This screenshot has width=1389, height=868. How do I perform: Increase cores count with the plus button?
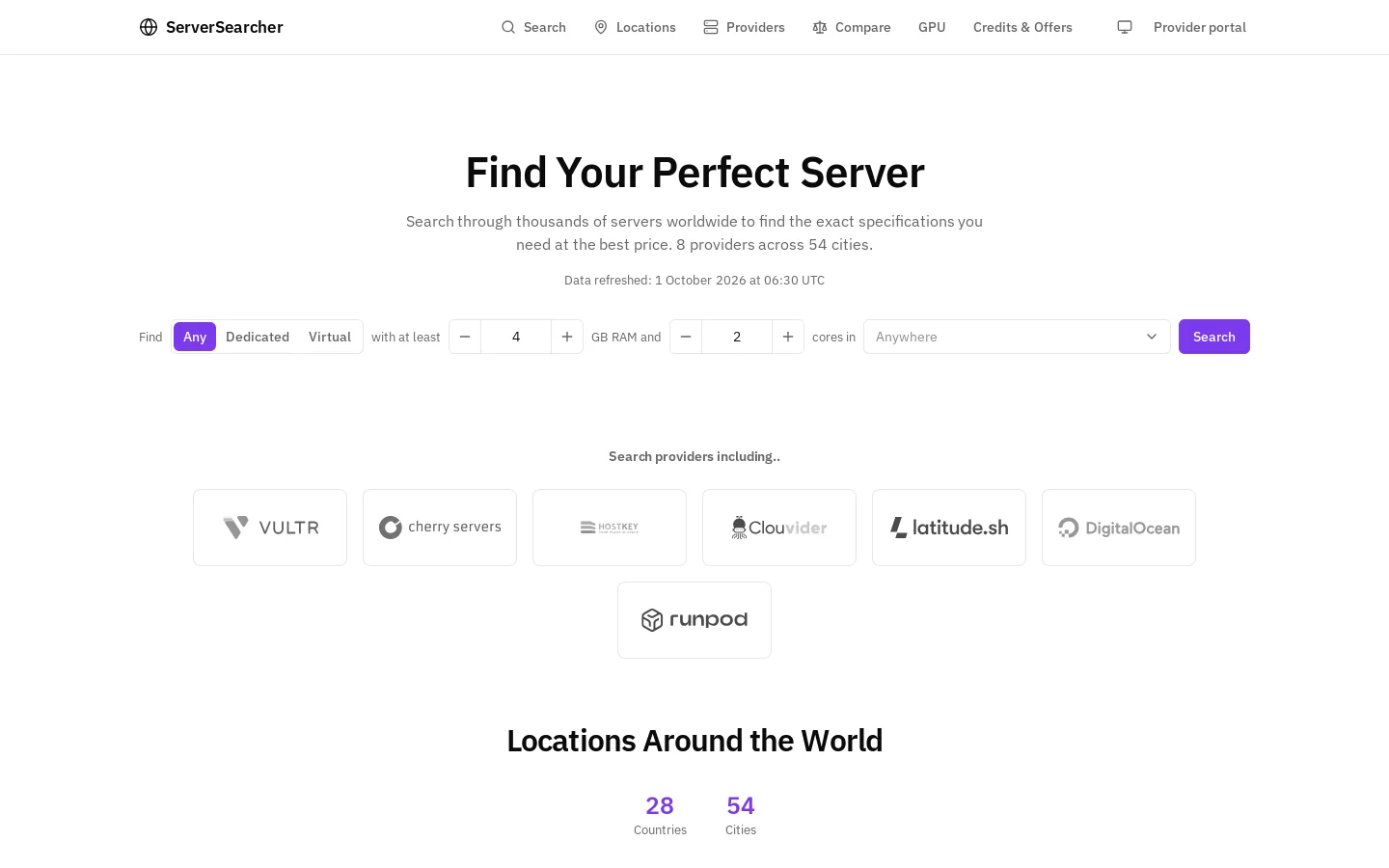pyautogui.click(x=788, y=337)
